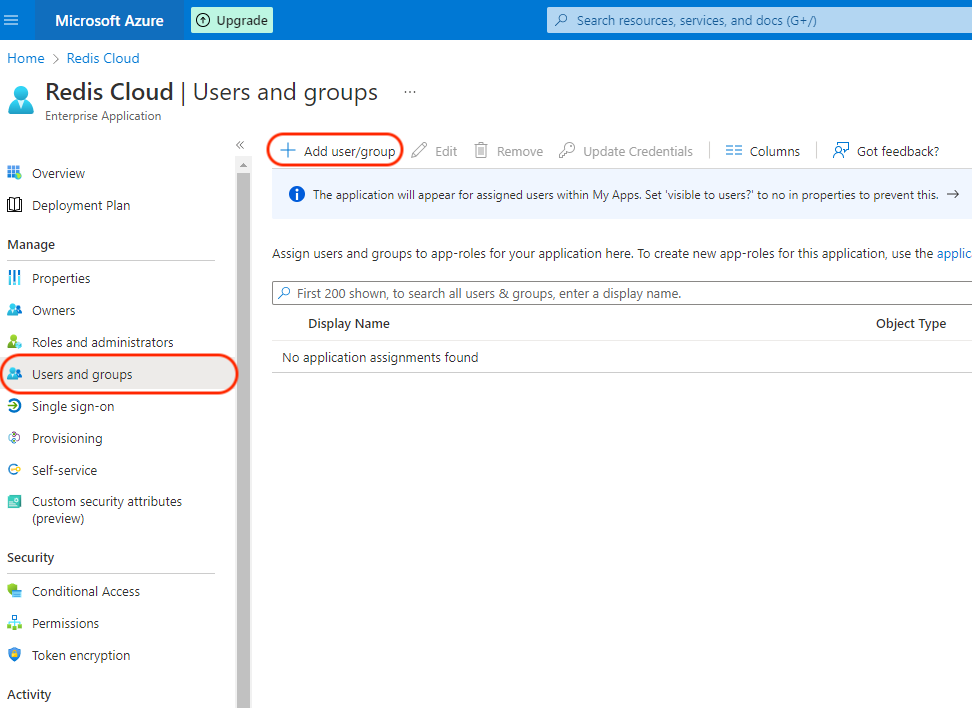This screenshot has width=972, height=708.
Task: Collapse the left navigation sidebar
Action: pos(240,145)
